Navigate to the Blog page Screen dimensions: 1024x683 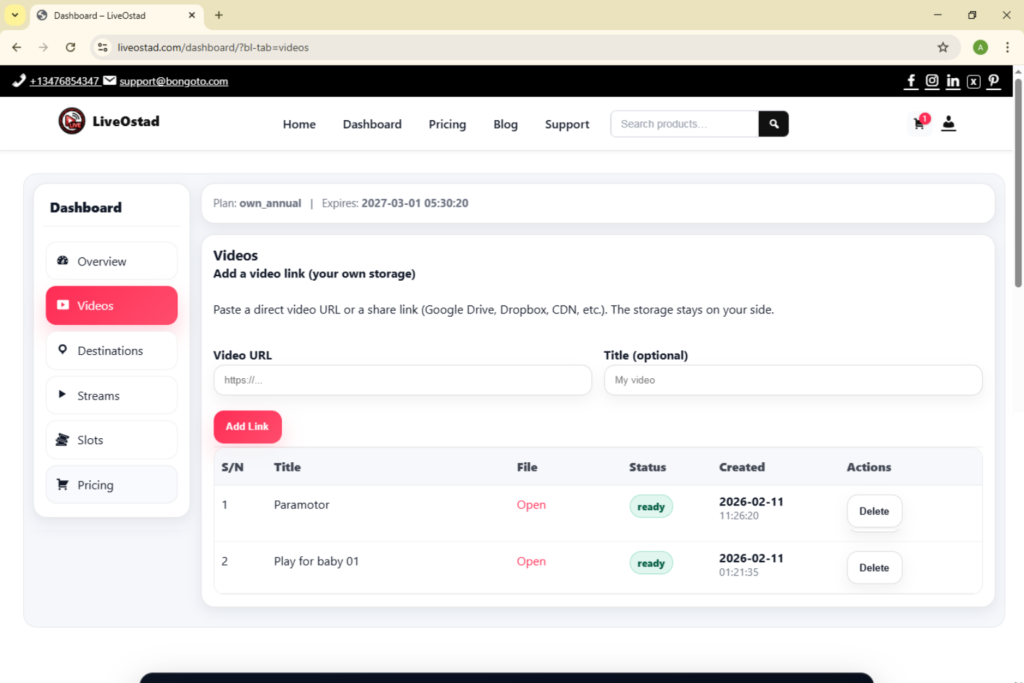pos(505,124)
